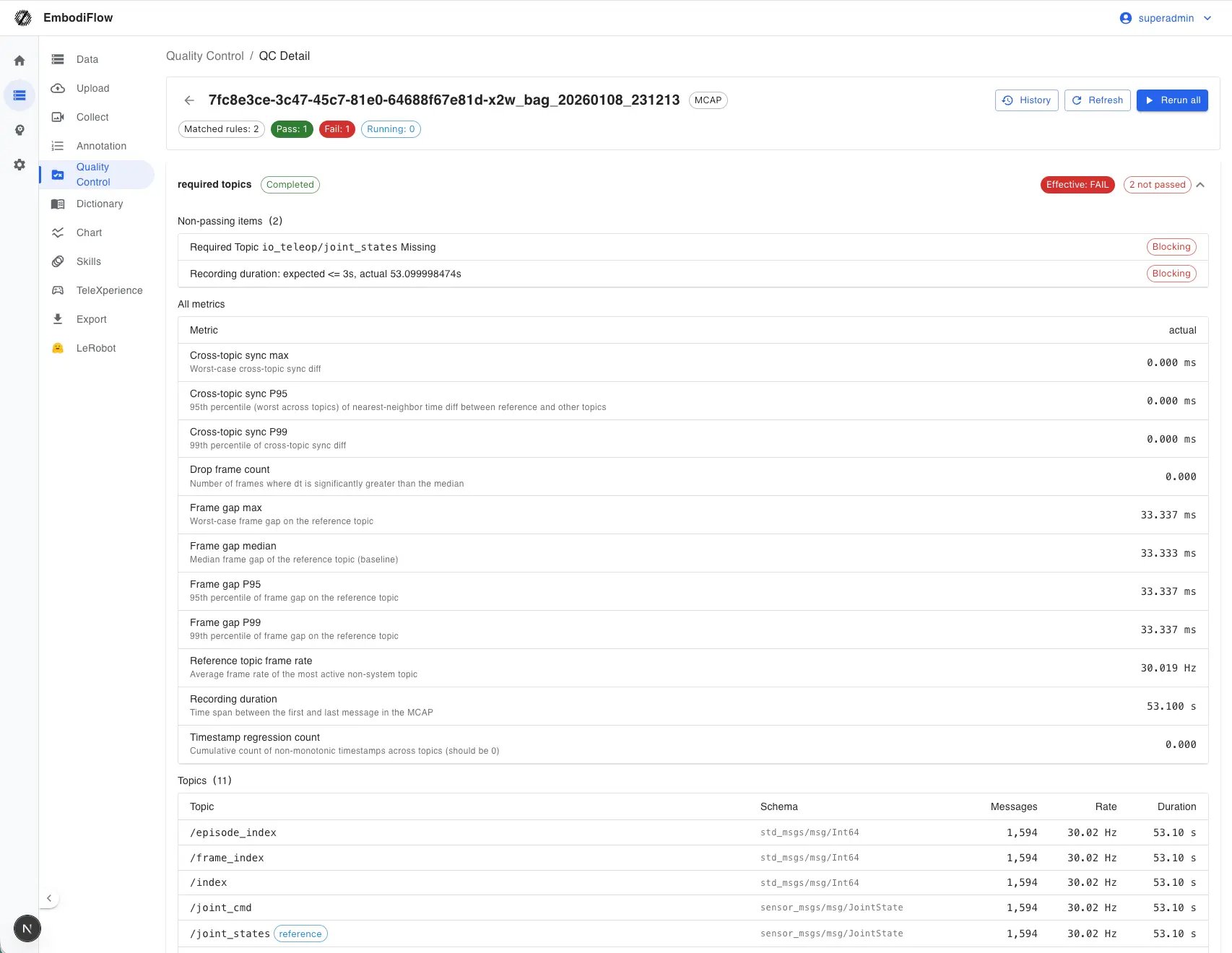This screenshot has height=953, width=1232.
Task: Click the Refresh button
Action: 1097,100
